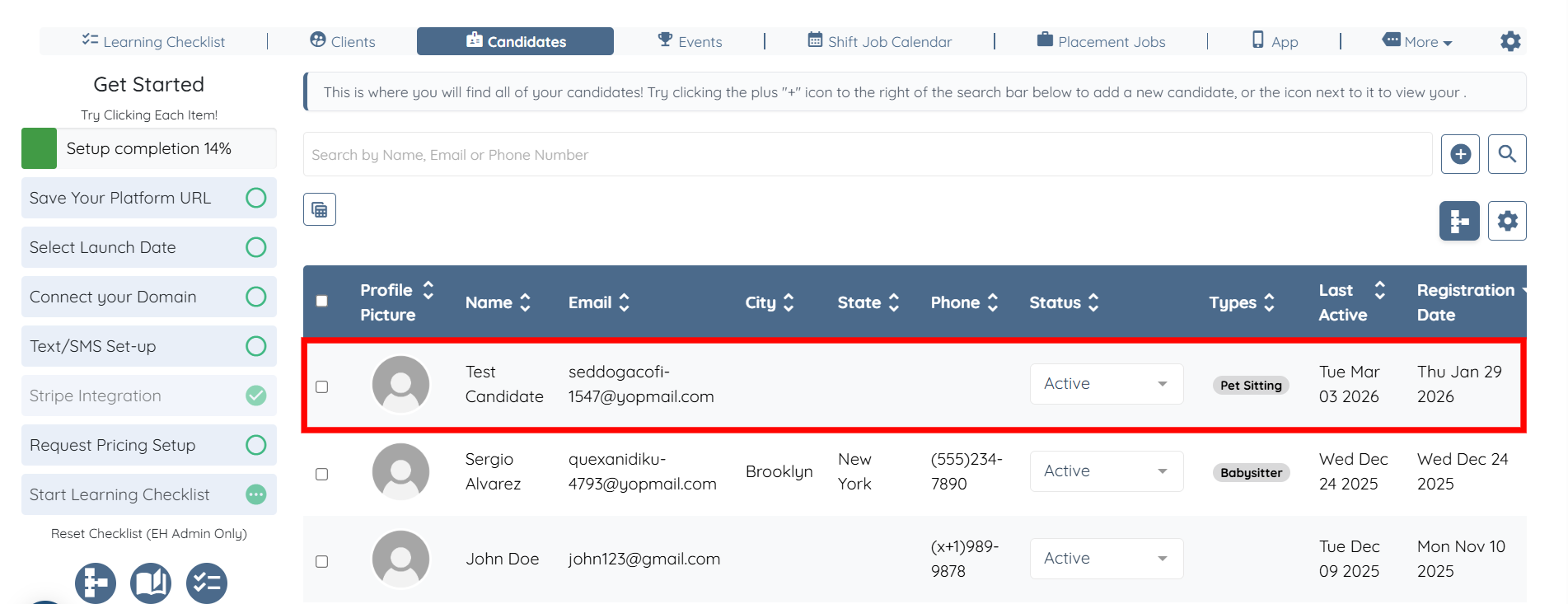Click email john123@gmail.com

click(644, 559)
